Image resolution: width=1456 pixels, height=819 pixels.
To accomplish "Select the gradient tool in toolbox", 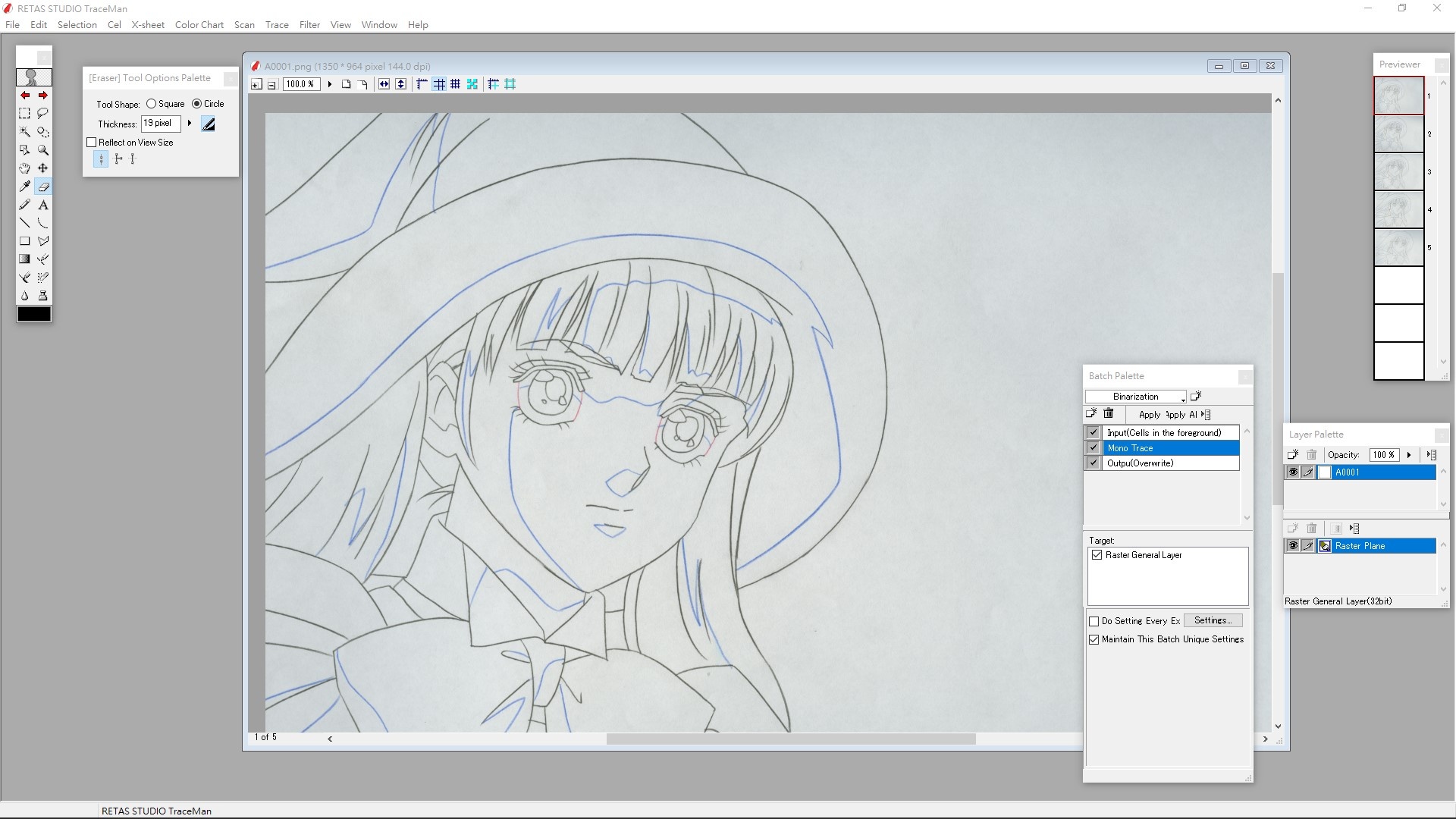I will click(24, 259).
